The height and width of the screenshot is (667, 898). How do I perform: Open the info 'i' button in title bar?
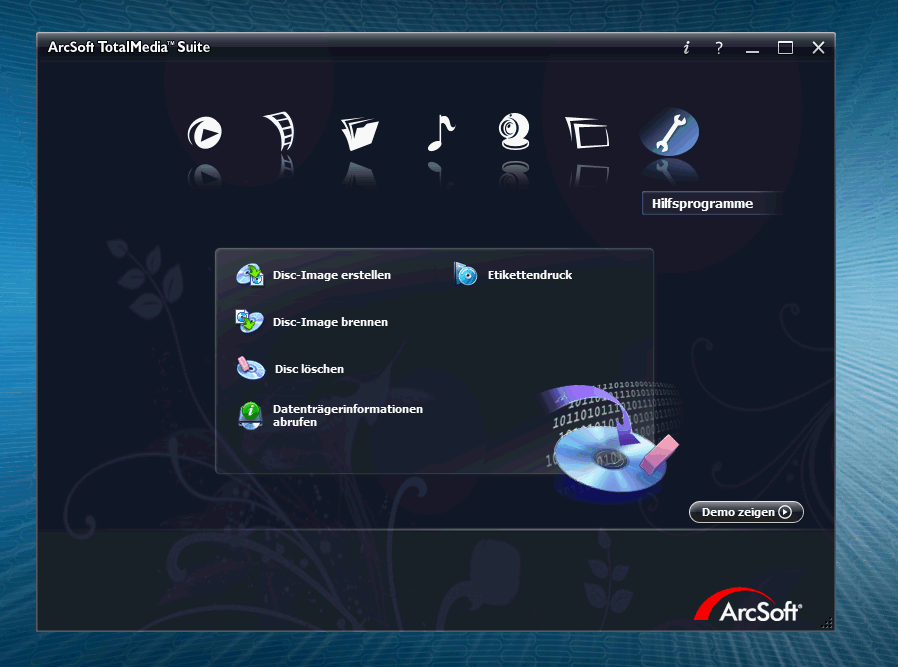[x=686, y=48]
